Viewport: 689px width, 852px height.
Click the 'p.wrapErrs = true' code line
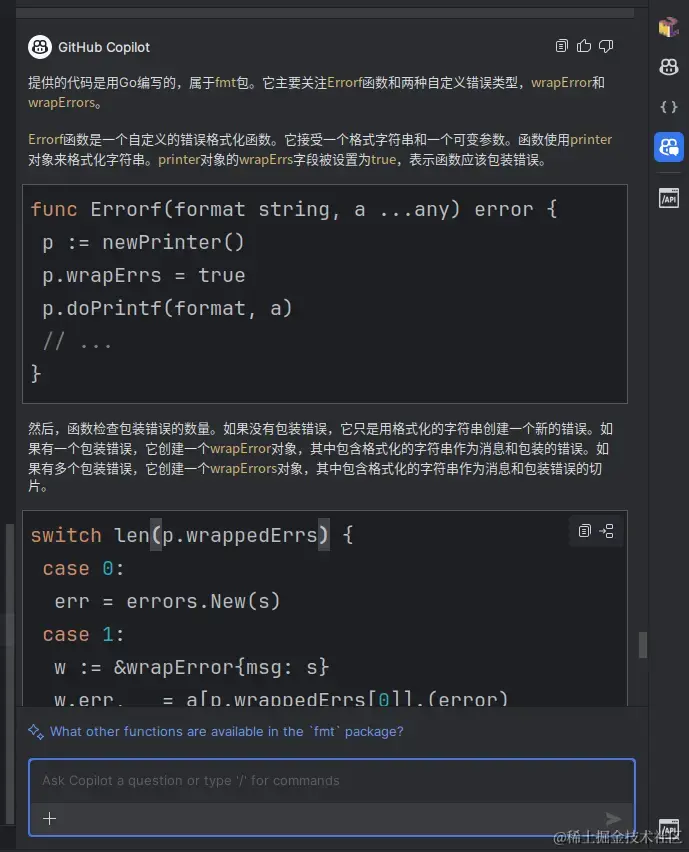click(144, 275)
